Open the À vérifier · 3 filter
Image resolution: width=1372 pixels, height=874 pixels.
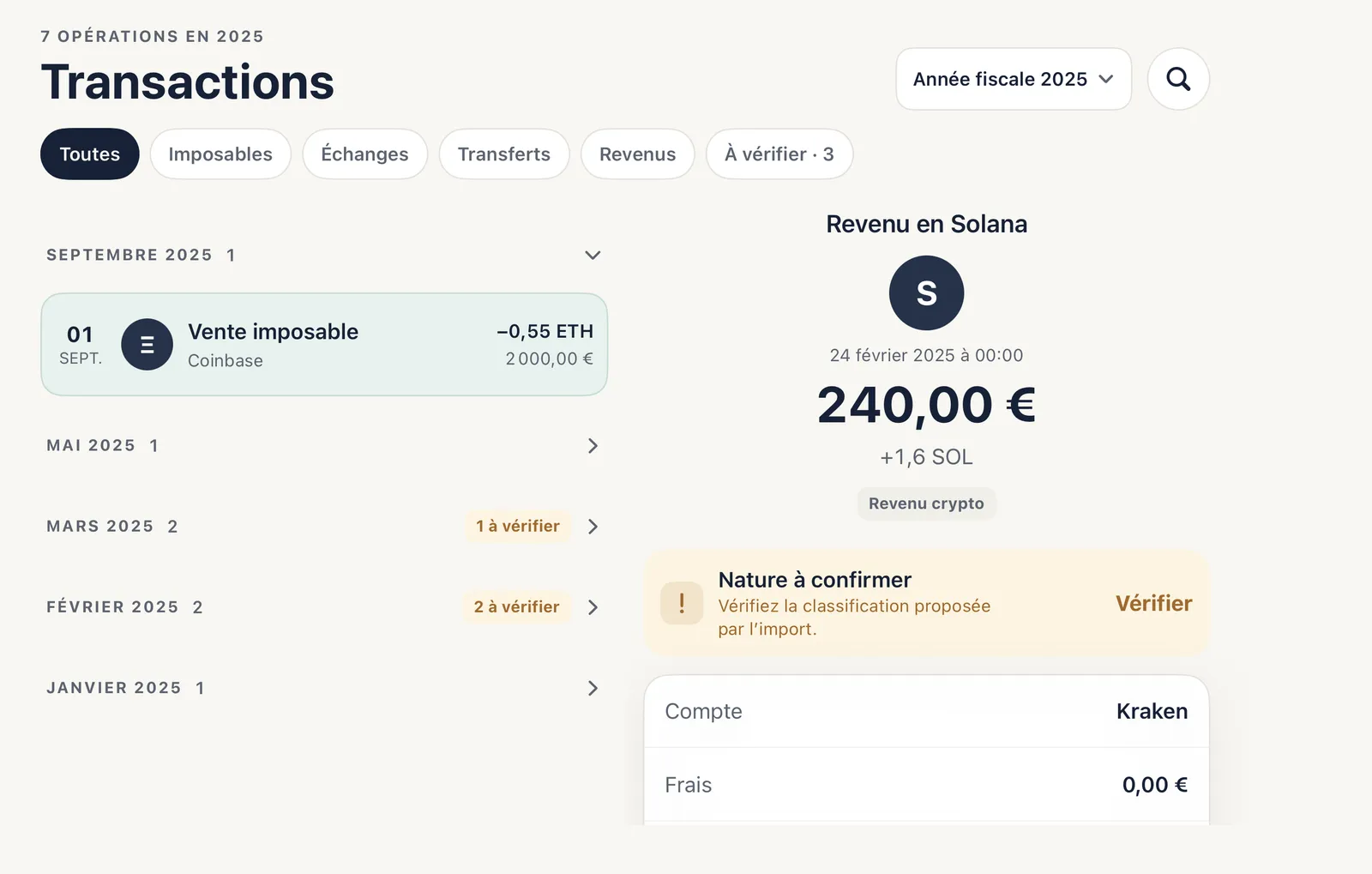(779, 154)
